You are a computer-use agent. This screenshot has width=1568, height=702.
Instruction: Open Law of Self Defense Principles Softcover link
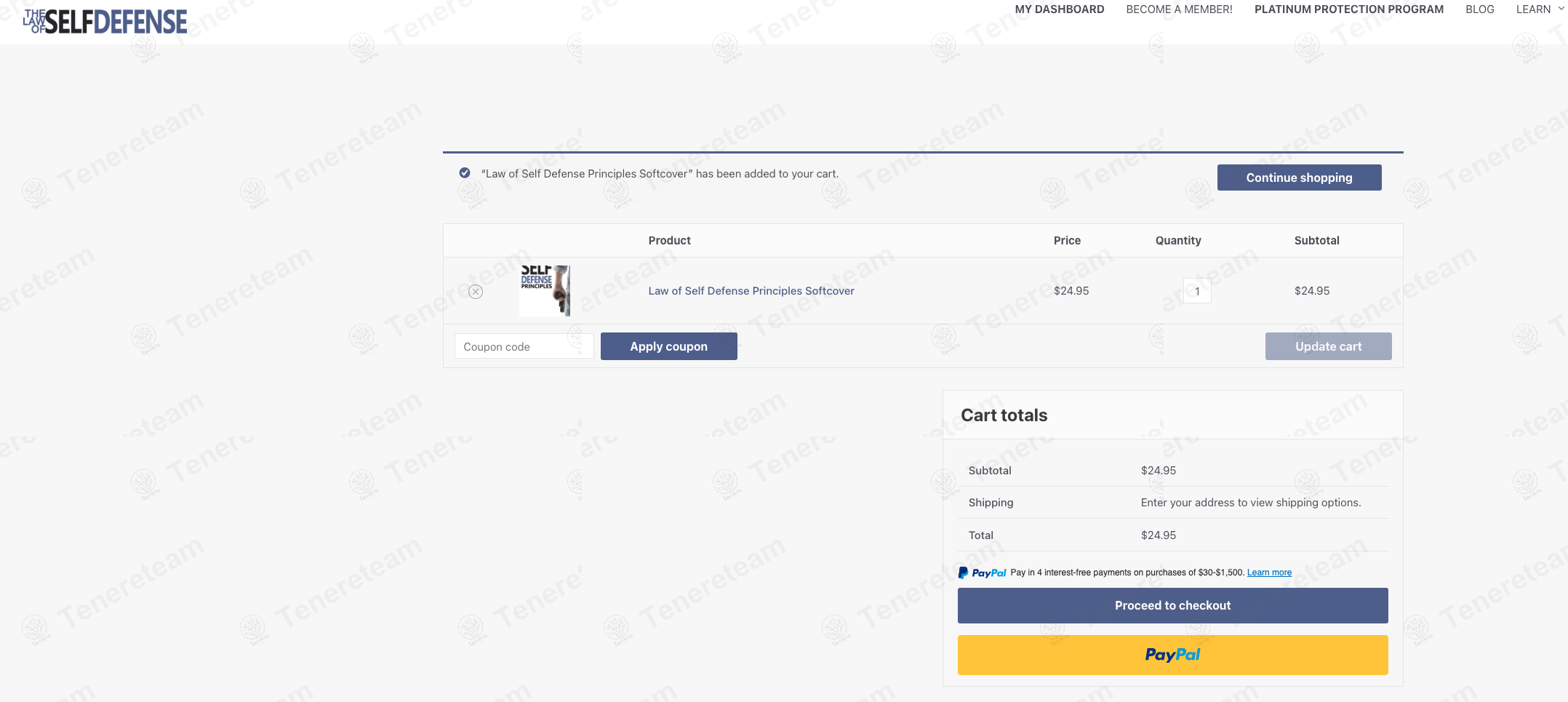(751, 291)
